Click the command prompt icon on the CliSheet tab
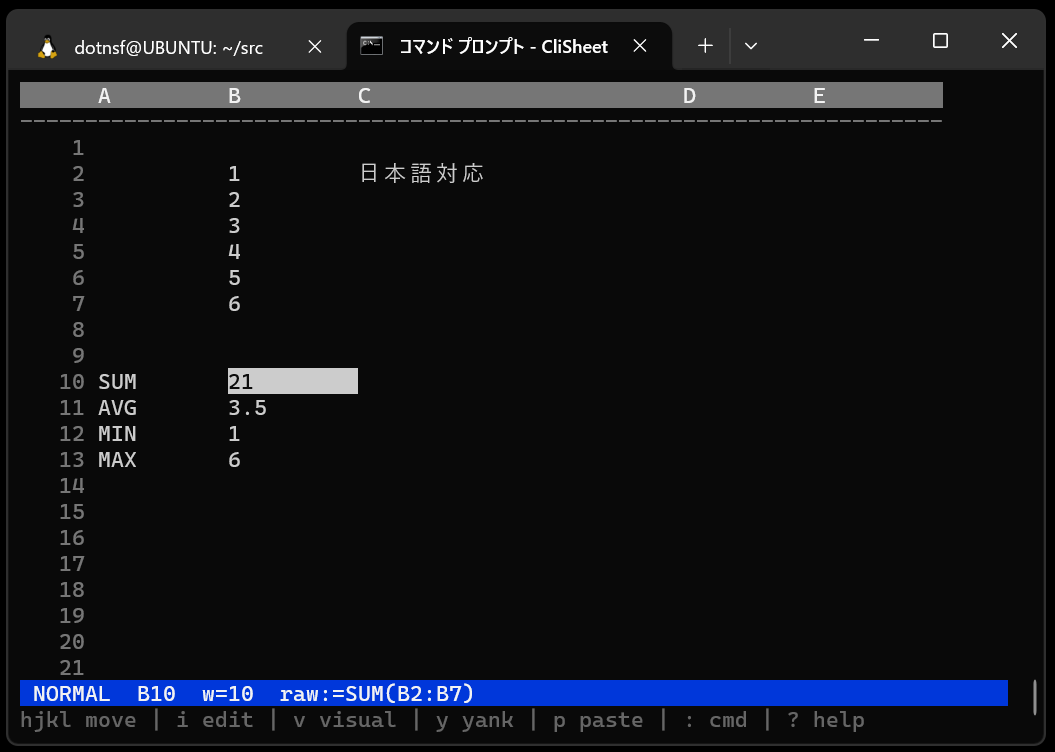Screen dimensions: 1055x752 [371, 45]
